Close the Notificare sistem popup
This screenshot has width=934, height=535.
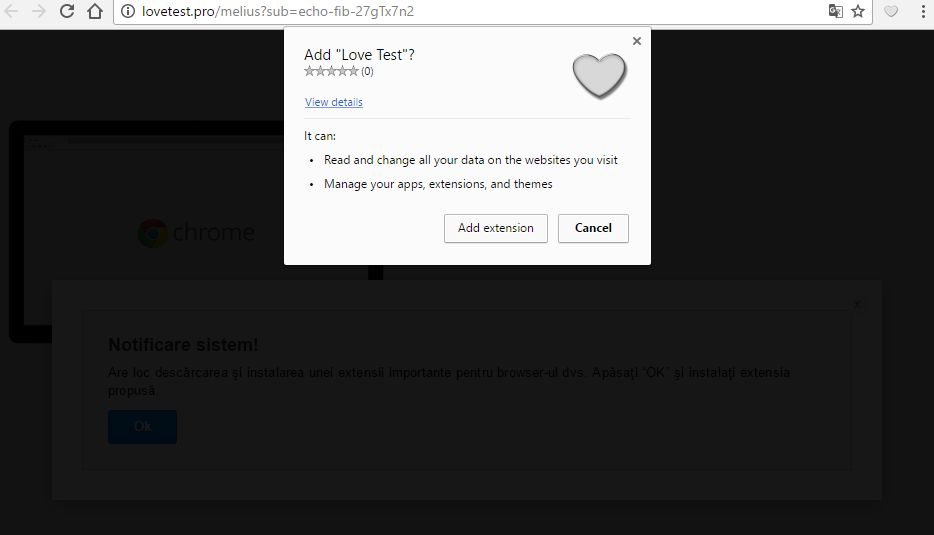(857, 304)
